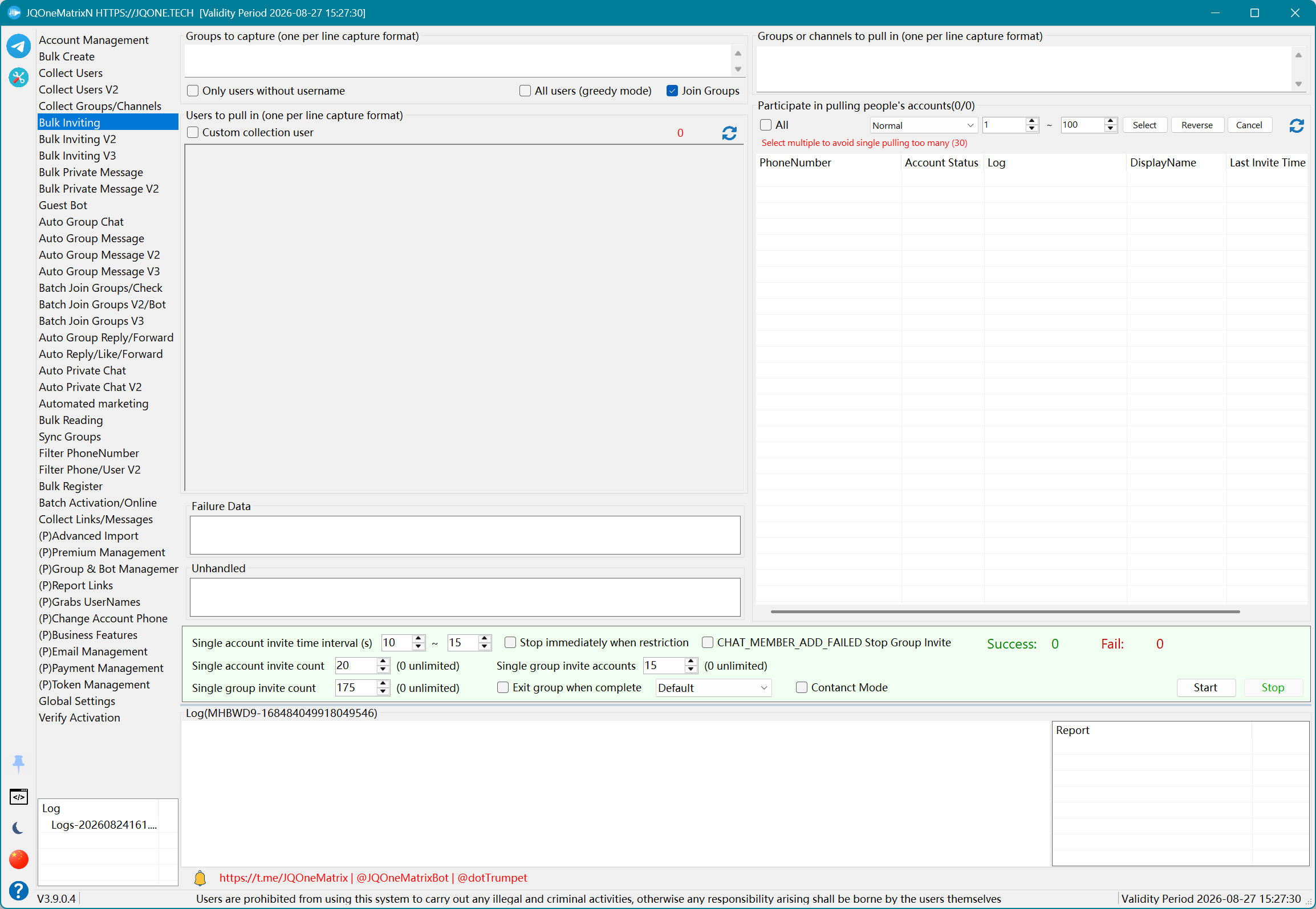This screenshot has width=1316, height=909.
Task: Uncheck Join Groups checkbox
Action: (672, 91)
